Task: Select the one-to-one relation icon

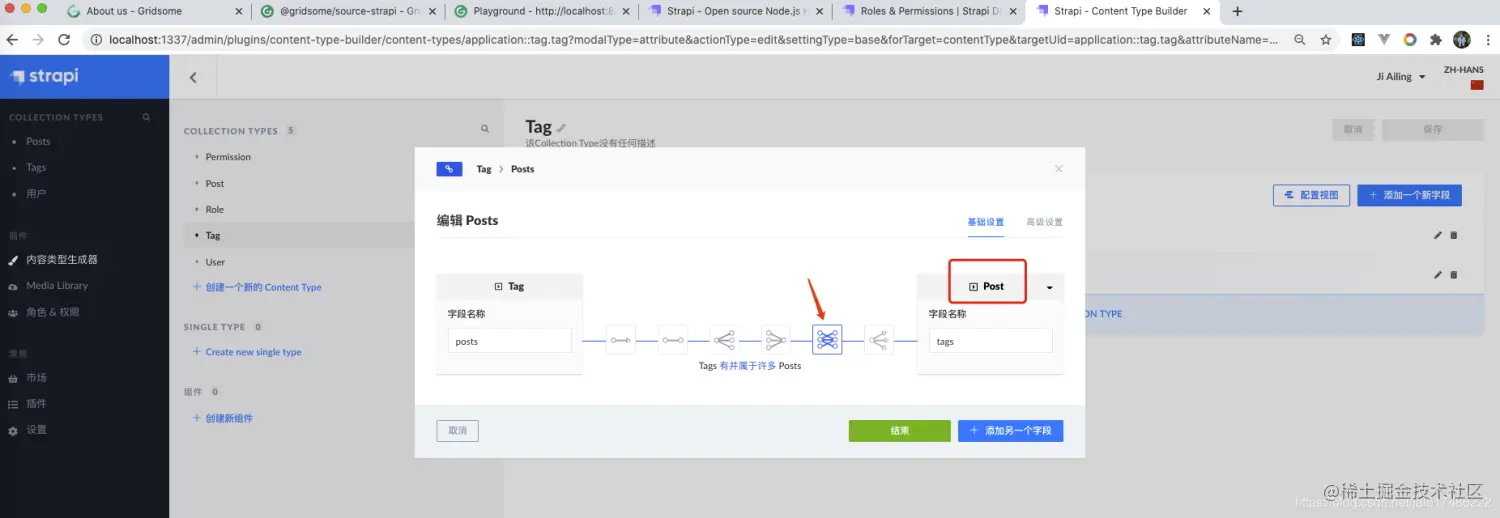Action: point(673,341)
